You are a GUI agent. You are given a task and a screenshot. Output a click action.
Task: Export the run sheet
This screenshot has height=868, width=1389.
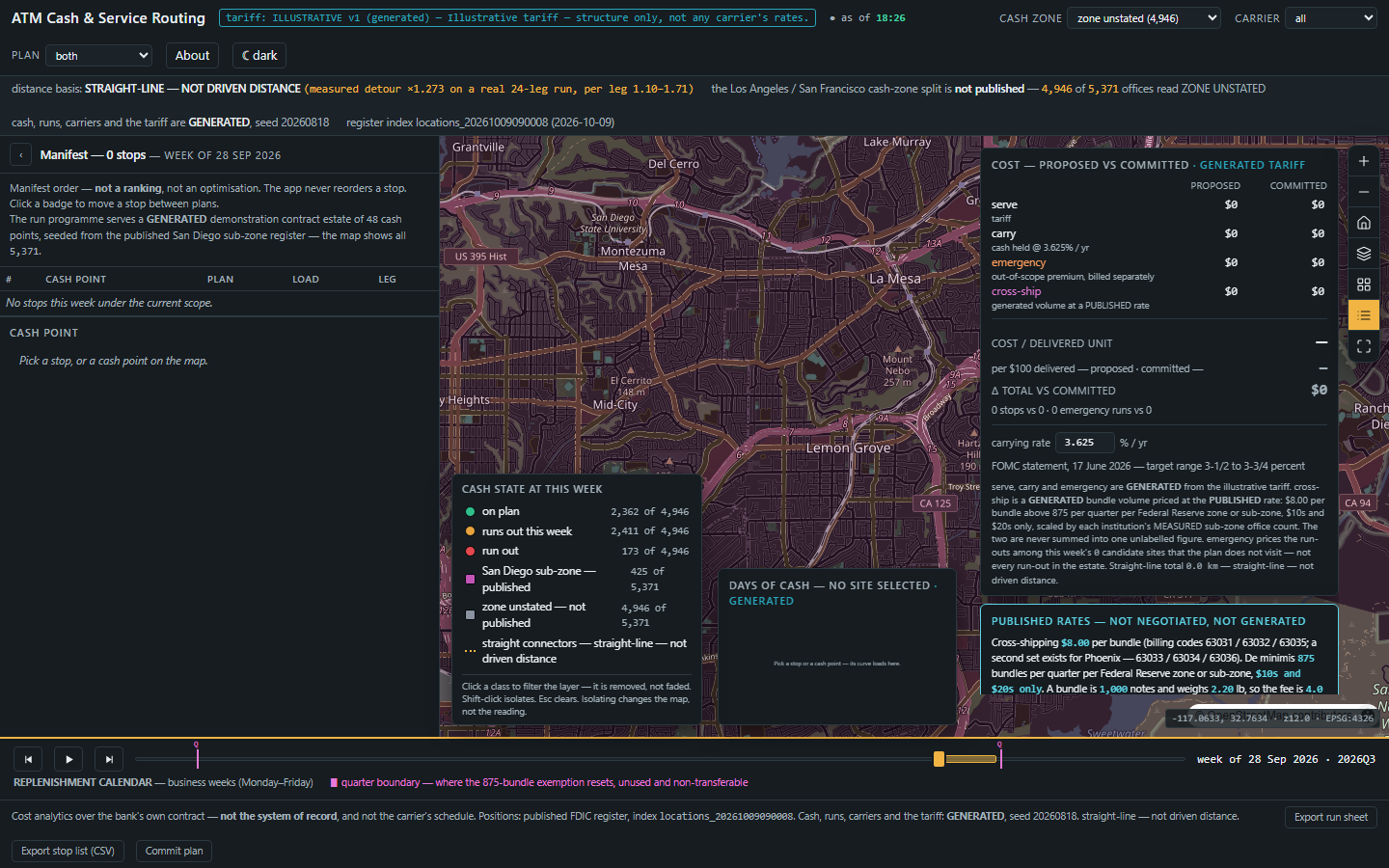1331,817
